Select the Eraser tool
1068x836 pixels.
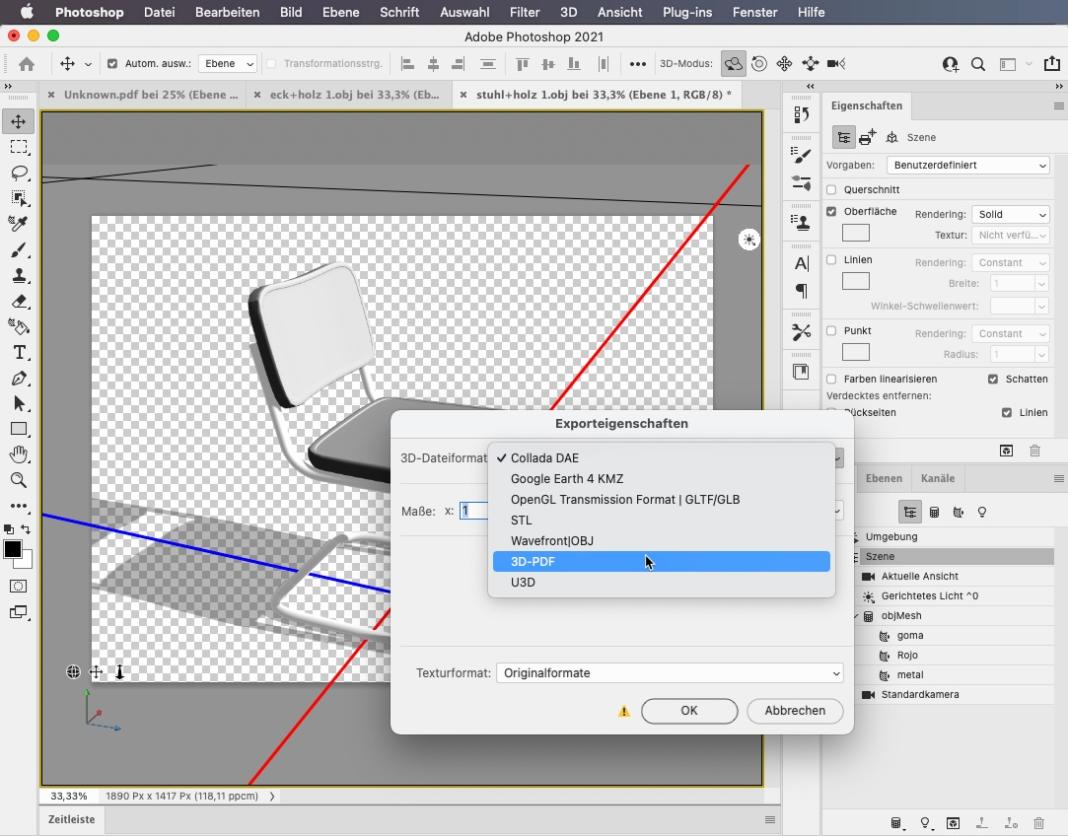[18, 301]
